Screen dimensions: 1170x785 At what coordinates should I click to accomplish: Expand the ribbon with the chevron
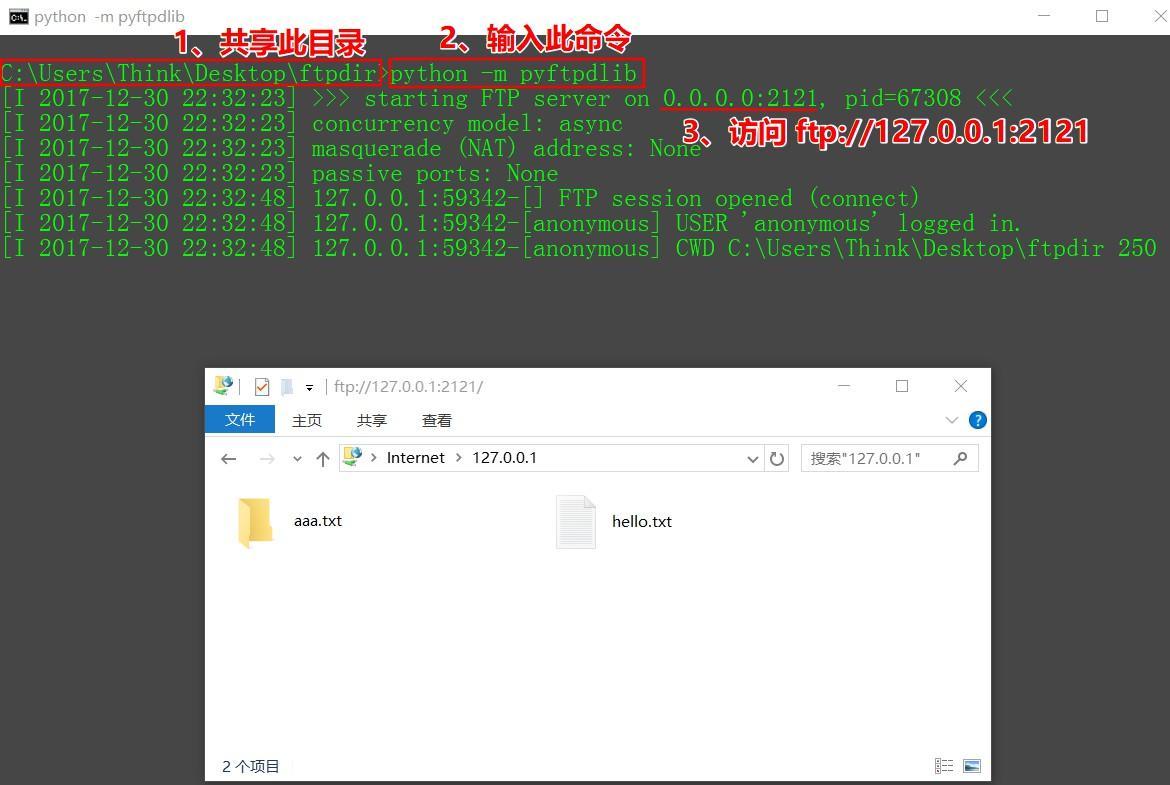click(951, 420)
